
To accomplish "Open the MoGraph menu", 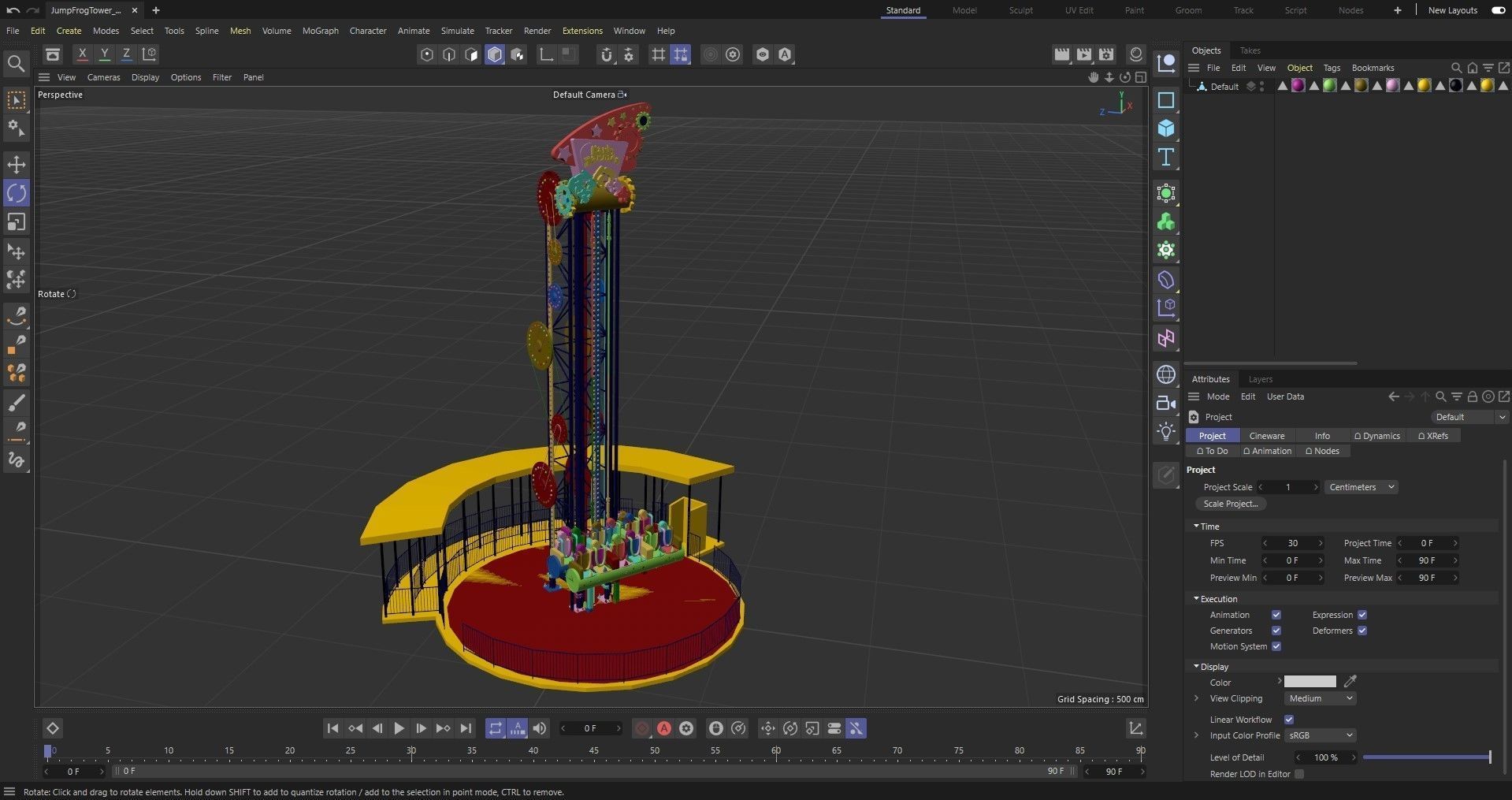I will [x=320, y=31].
